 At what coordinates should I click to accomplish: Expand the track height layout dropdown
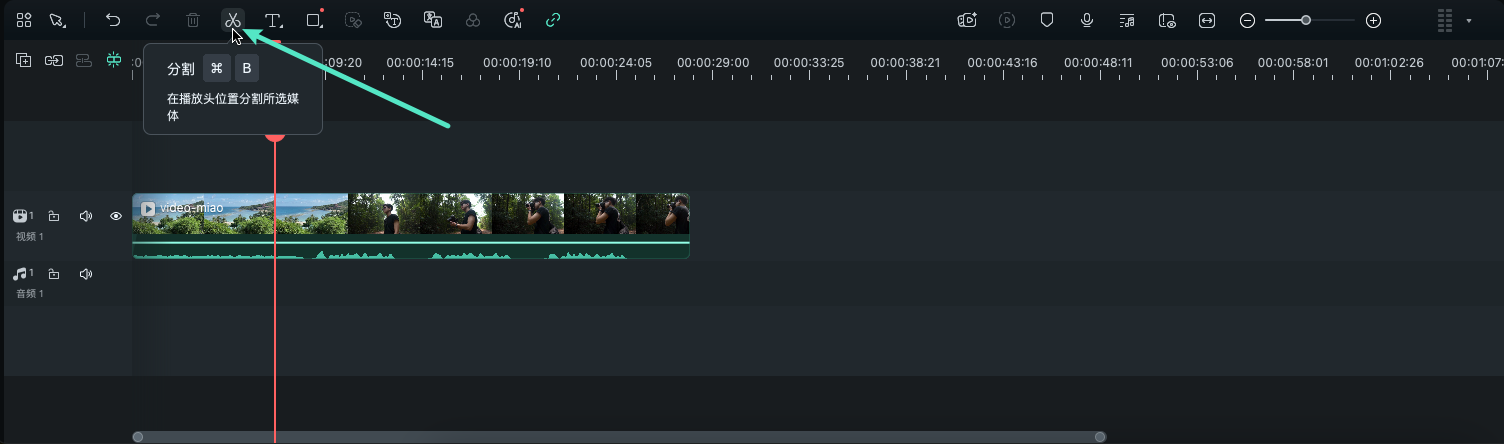click(1468, 21)
